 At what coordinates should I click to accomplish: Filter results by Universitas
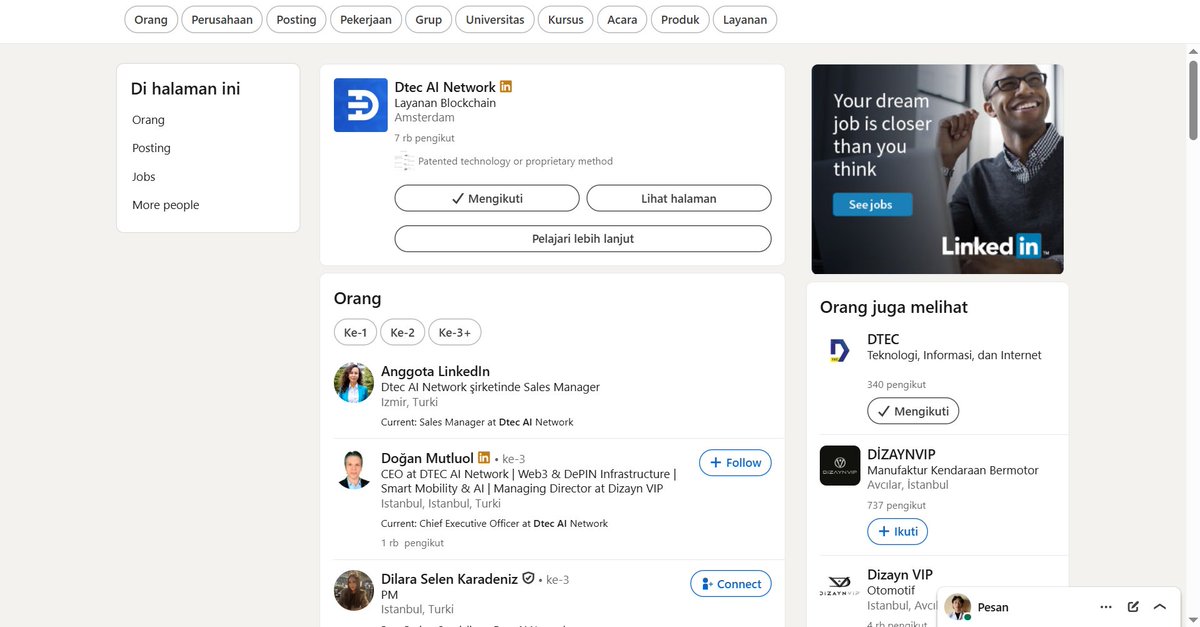click(x=495, y=20)
